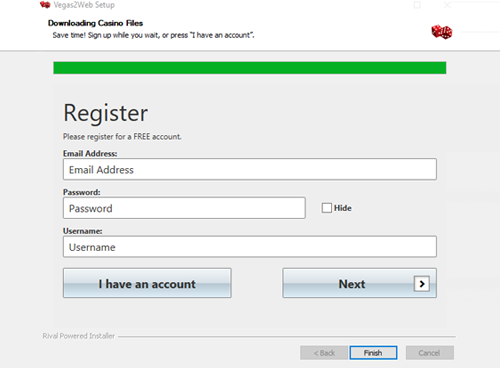Click the Rival Powered Installer label

pos(79,336)
